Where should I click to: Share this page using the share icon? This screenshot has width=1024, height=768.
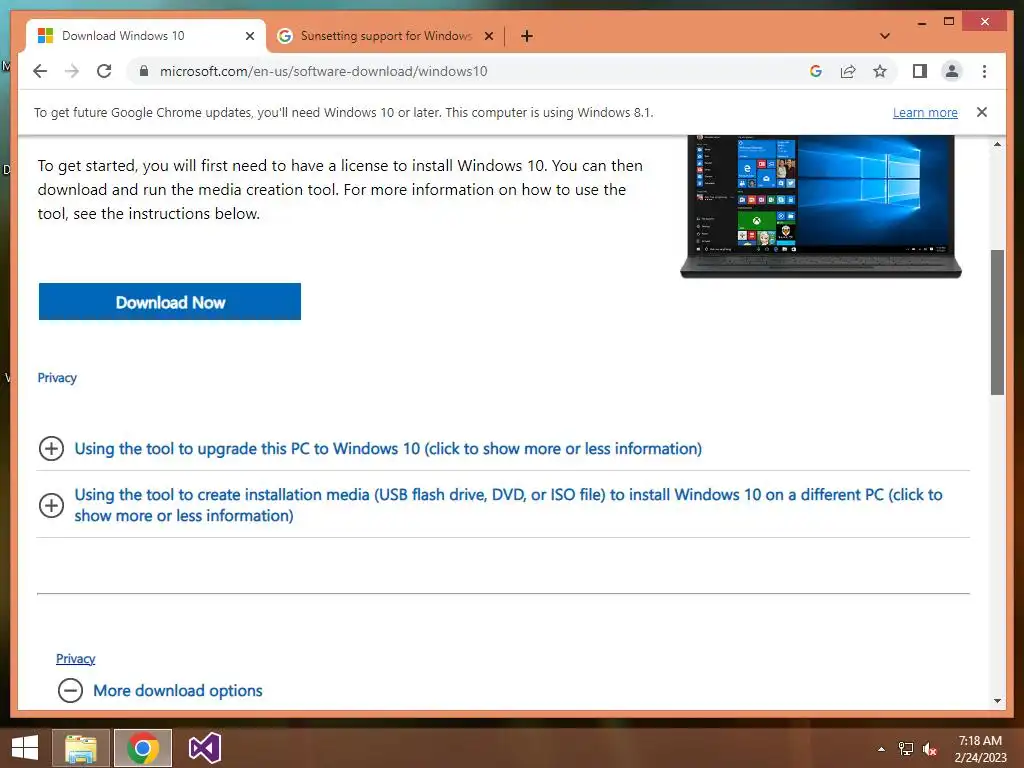[x=848, y=71]
